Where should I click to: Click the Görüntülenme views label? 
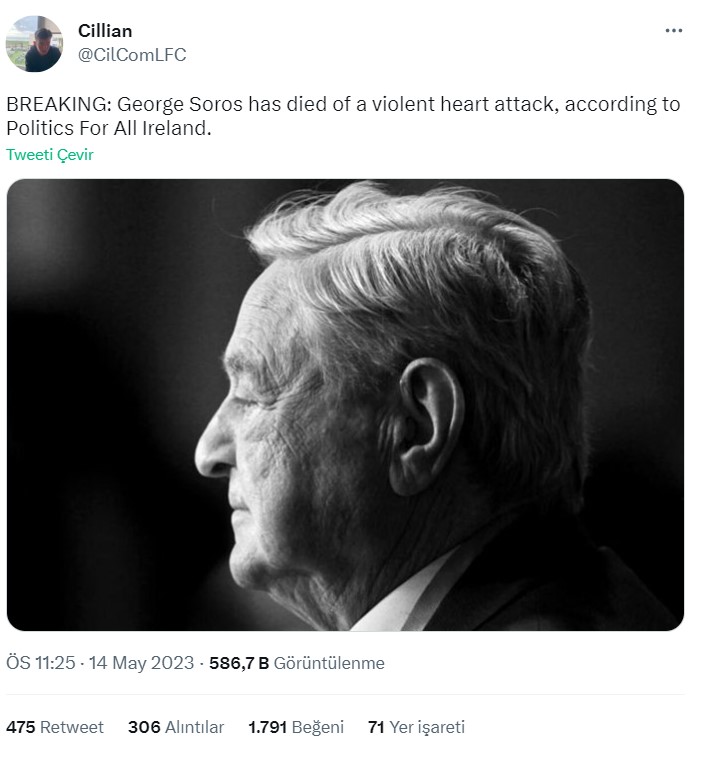329,663
